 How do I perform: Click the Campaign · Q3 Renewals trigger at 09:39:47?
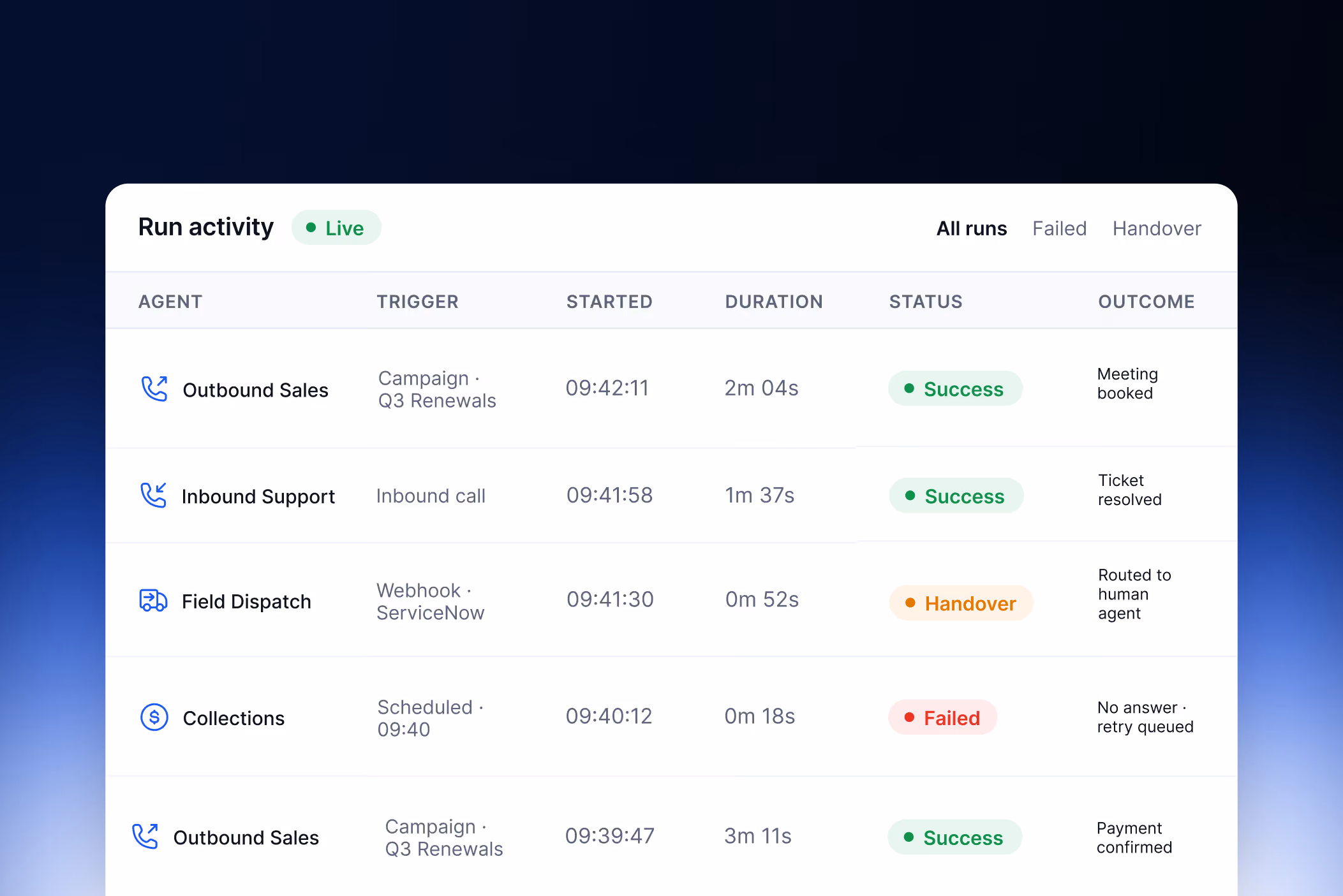[x=444, y=837]
